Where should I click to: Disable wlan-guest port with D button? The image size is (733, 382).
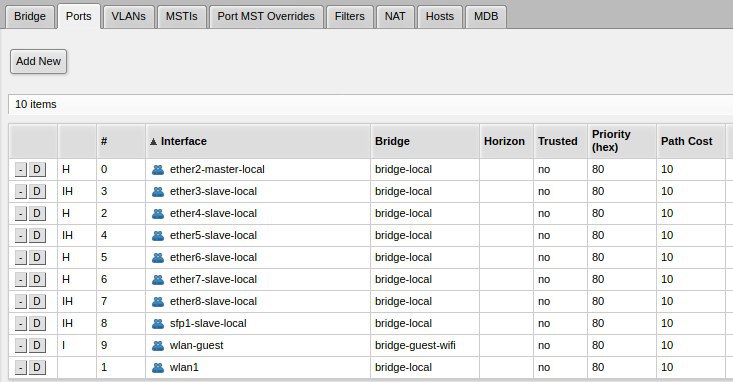(x=37, y=346)
